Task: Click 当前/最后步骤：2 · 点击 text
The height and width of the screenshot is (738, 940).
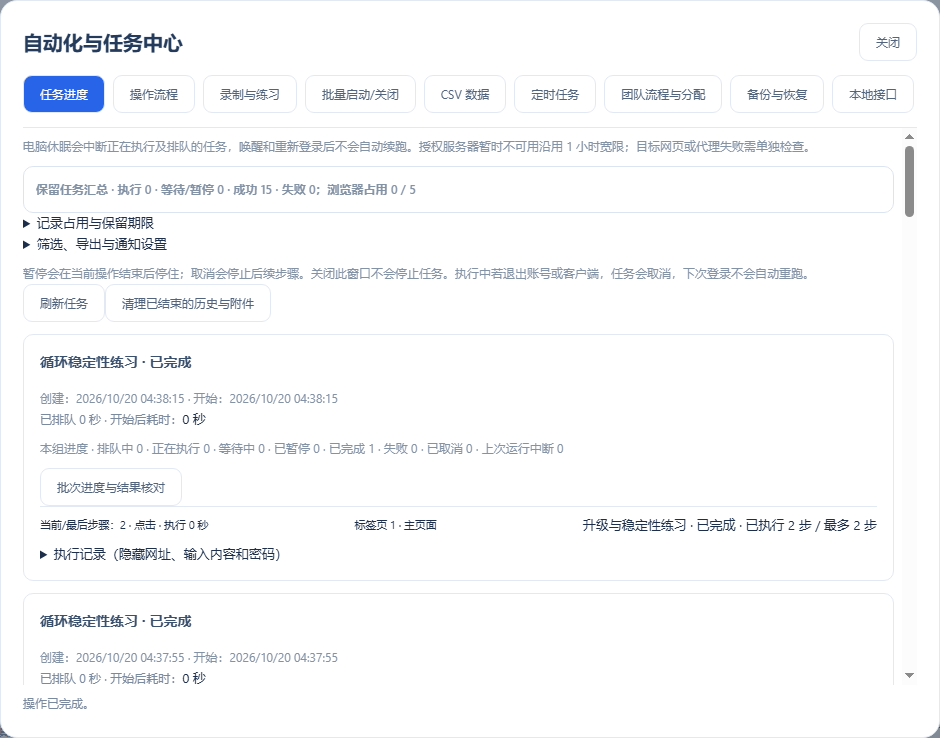Action: pos(124,525)
